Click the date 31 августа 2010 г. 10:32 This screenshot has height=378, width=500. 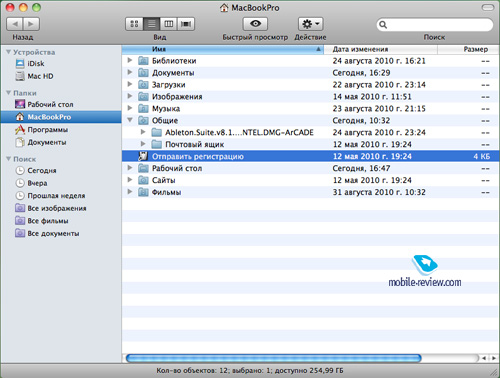(379, 192)
